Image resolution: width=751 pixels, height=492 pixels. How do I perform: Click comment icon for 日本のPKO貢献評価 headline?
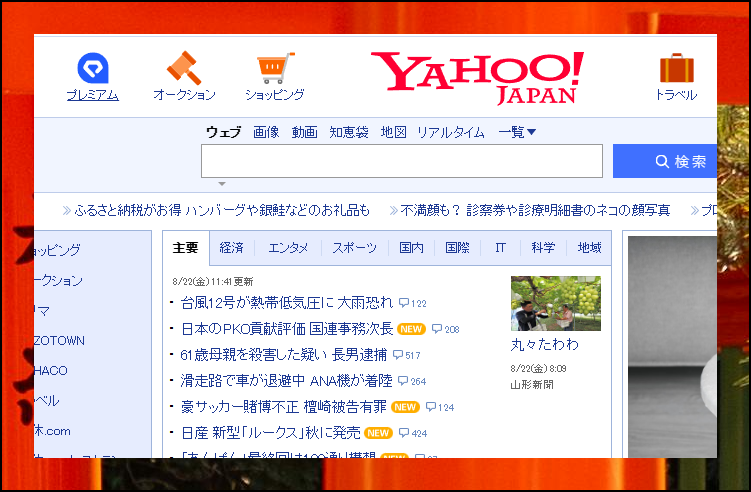coord(436,329)
